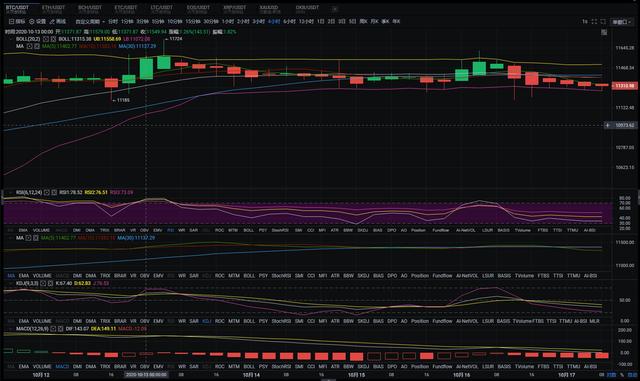The image size is (640, 381).
Task: Open settings icon of the lower MA pane
Action: tap(29, 238)
